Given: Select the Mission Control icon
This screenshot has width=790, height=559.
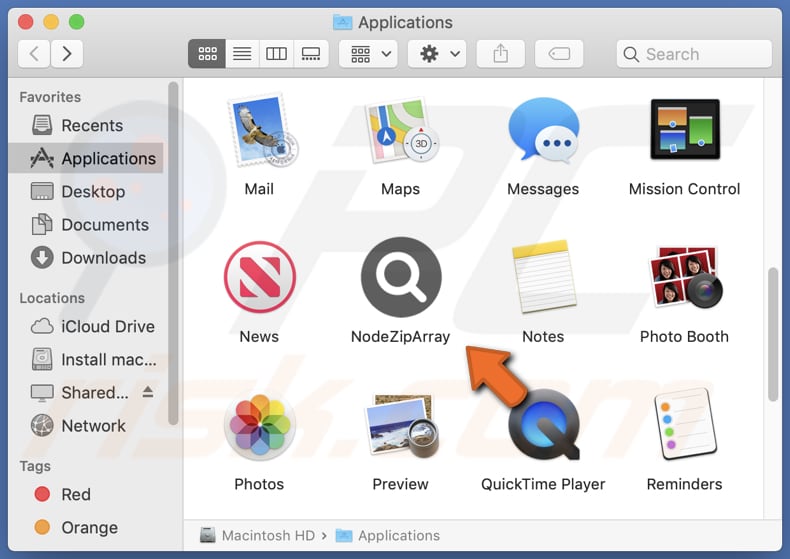Looking at the screenshot, I should click(x=685, y=129).
